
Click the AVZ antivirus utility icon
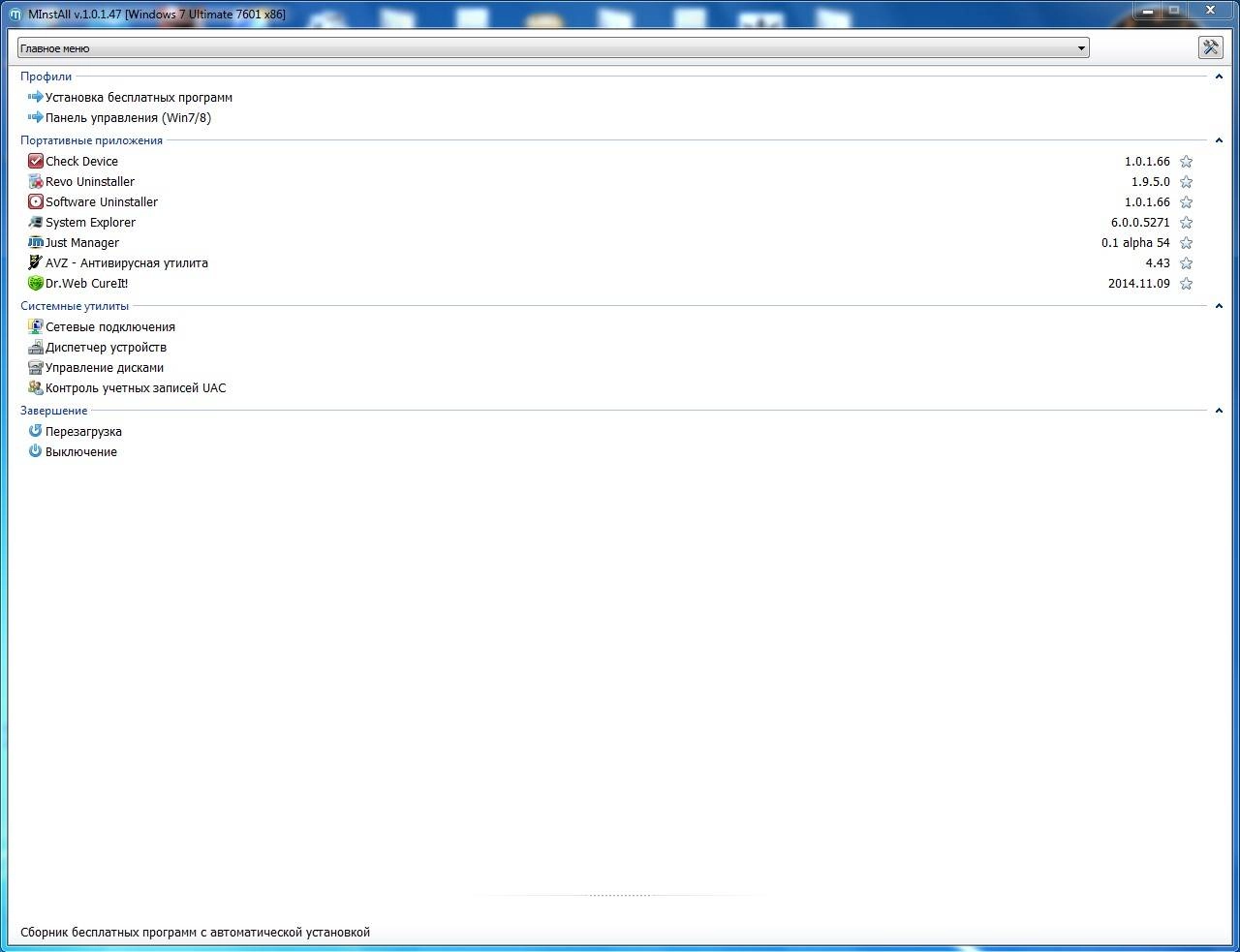[x=36, y=262]
